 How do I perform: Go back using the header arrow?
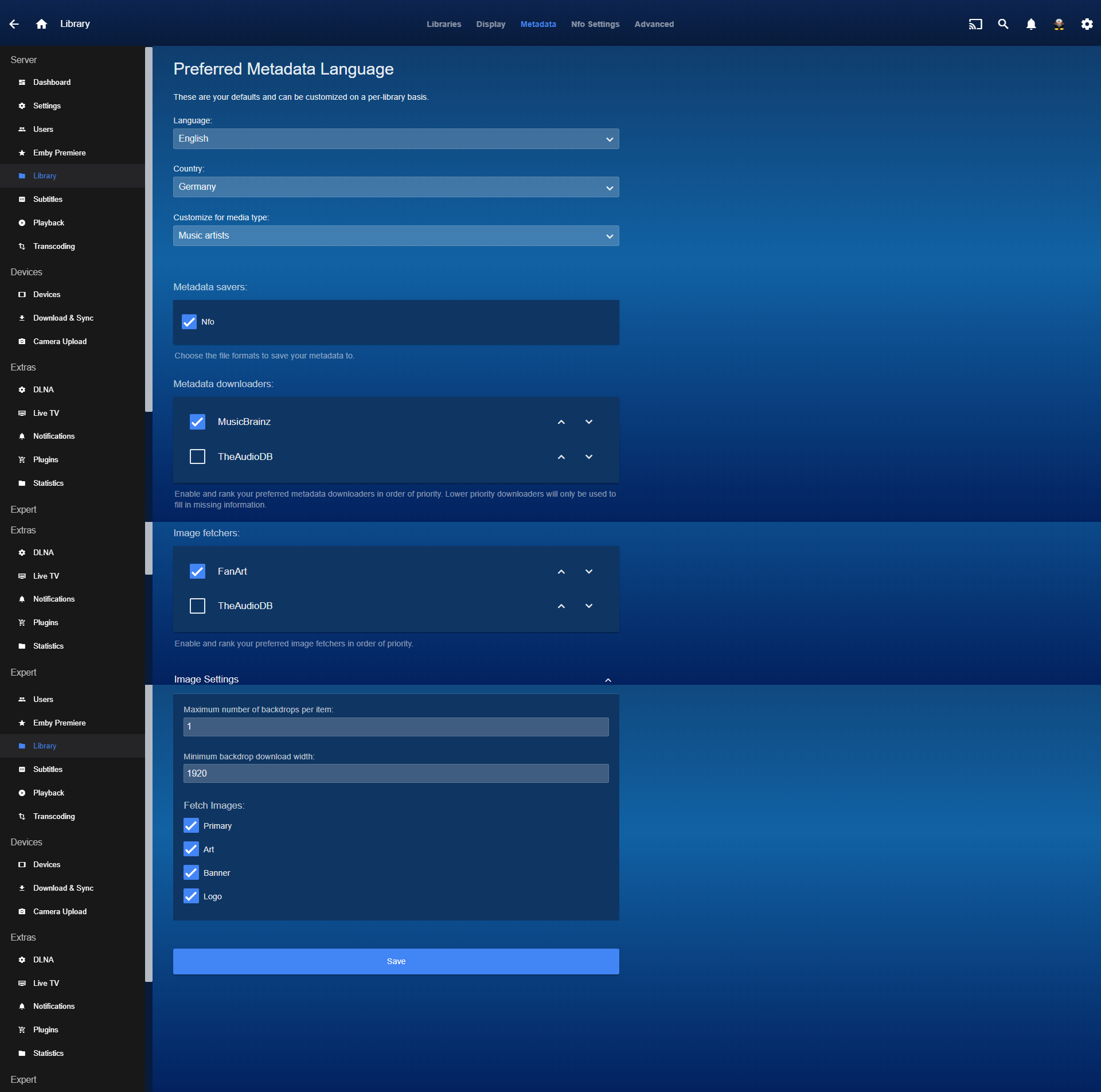[x=14, y=24]
